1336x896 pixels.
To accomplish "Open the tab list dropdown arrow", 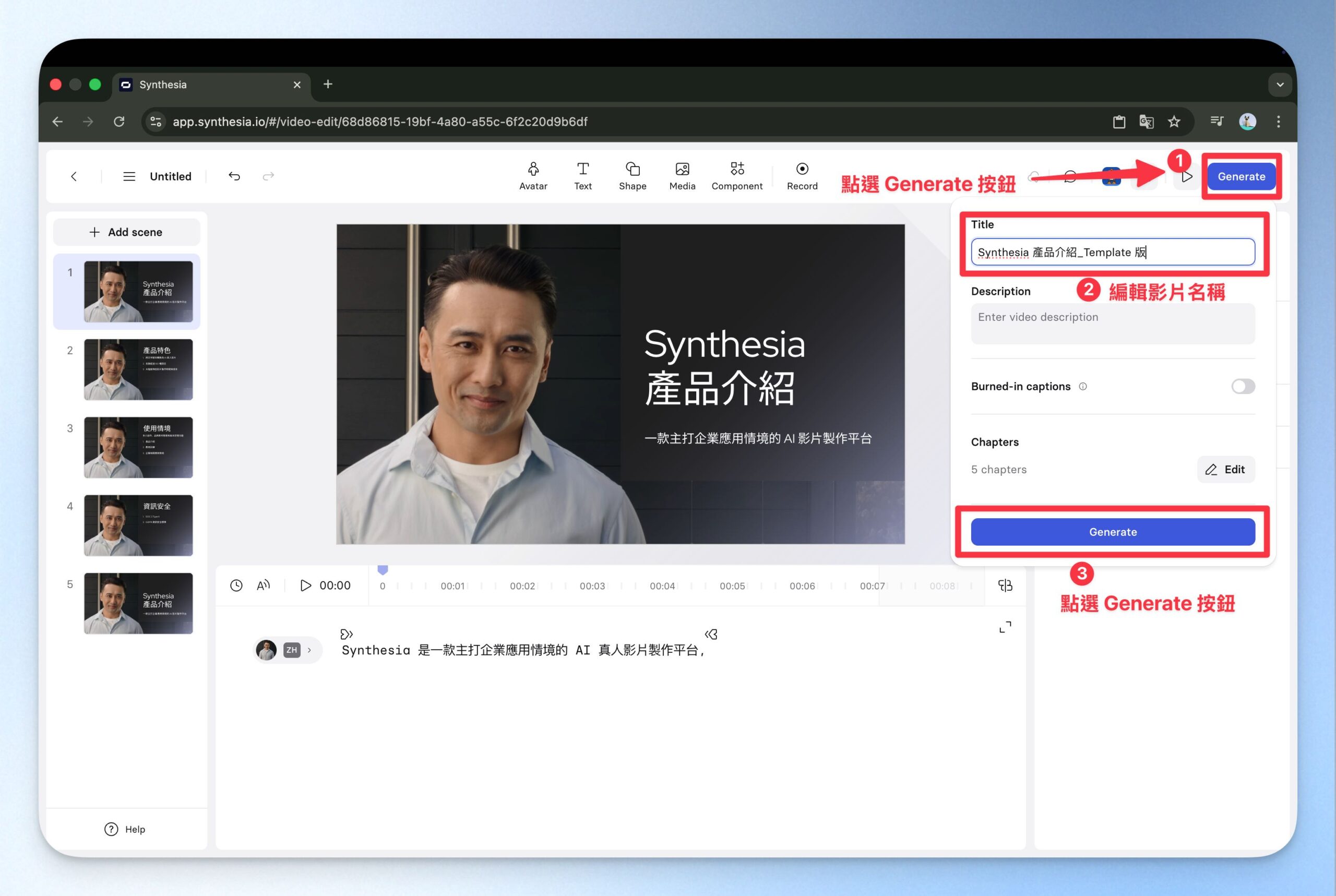I will [x=1280, y=85].
